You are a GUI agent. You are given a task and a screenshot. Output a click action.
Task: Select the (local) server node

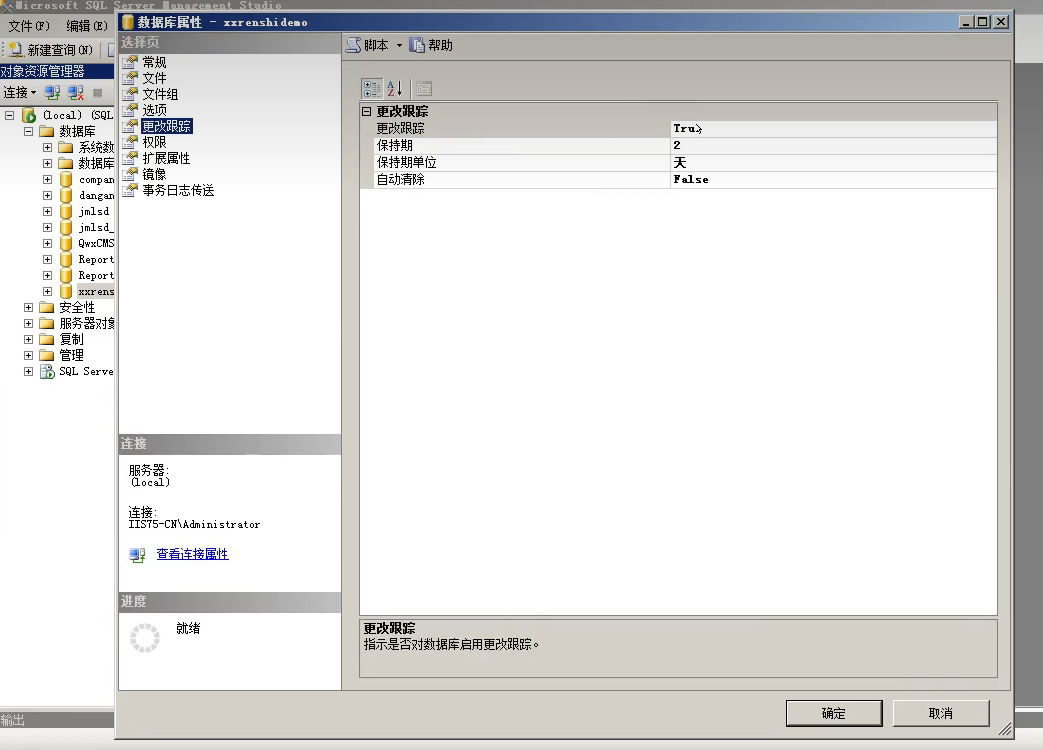point(78,115)
